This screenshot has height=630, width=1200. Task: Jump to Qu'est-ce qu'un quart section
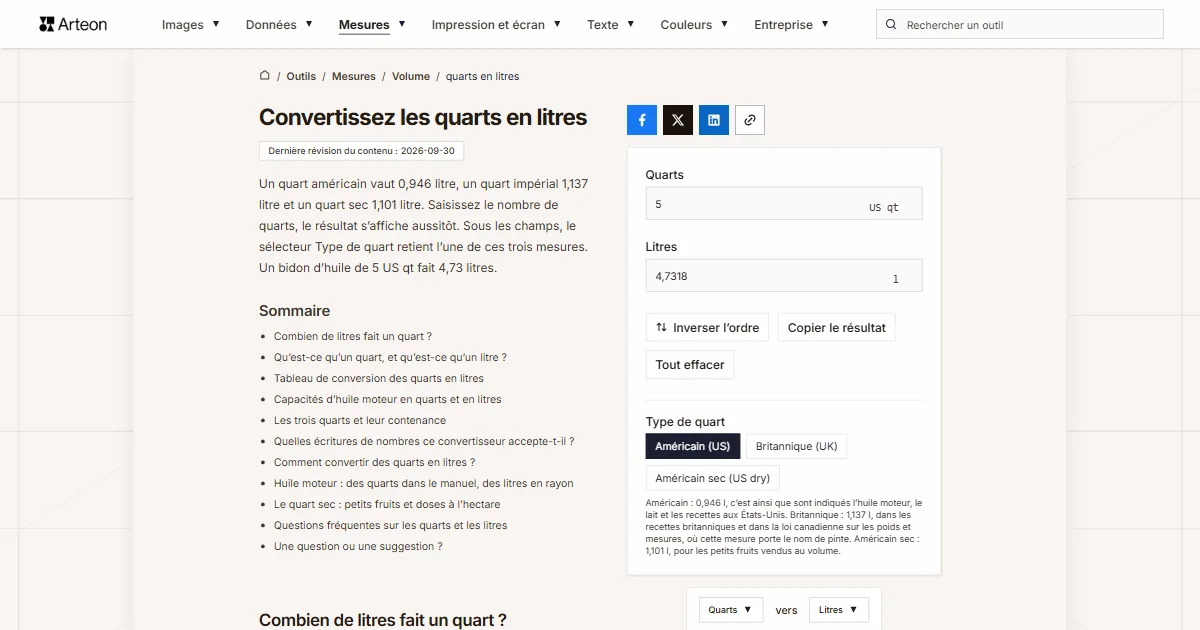click(x=390, y=357)
